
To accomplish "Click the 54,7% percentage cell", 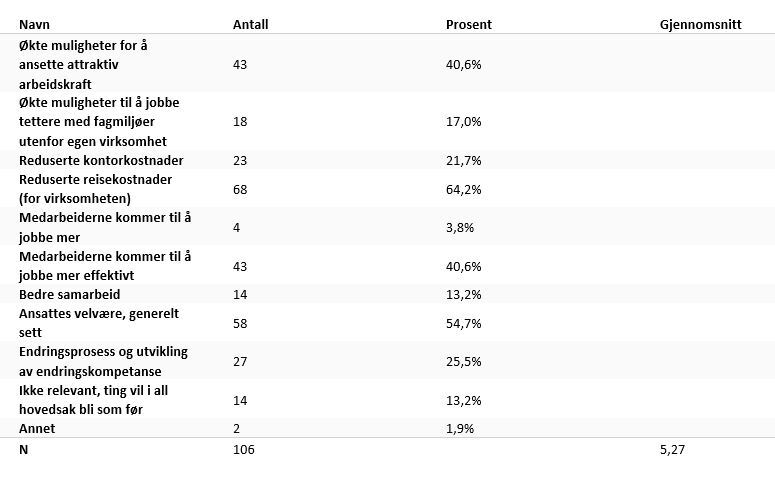I will [x=464, y=323].
